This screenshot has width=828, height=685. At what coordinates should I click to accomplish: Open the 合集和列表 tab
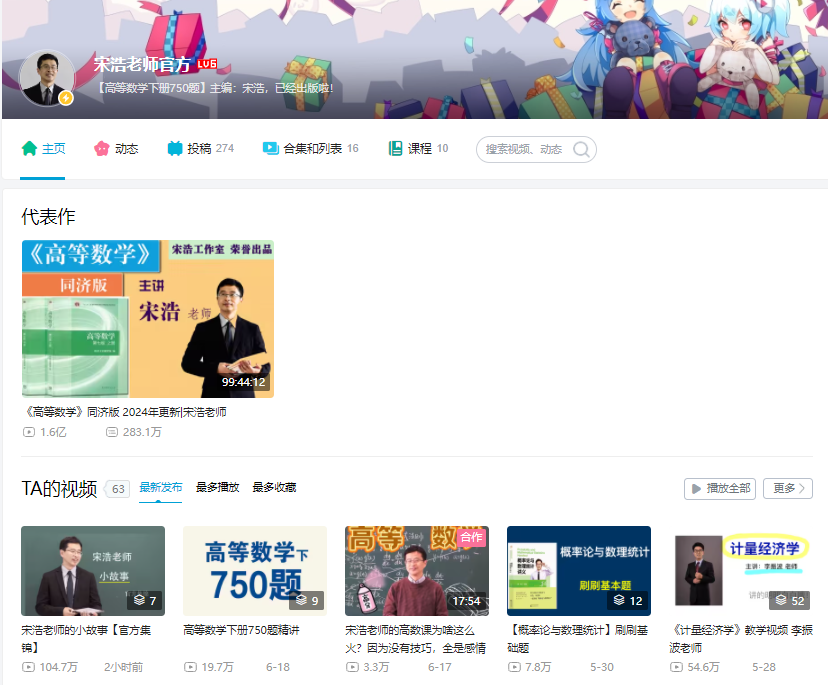(312, 149)
